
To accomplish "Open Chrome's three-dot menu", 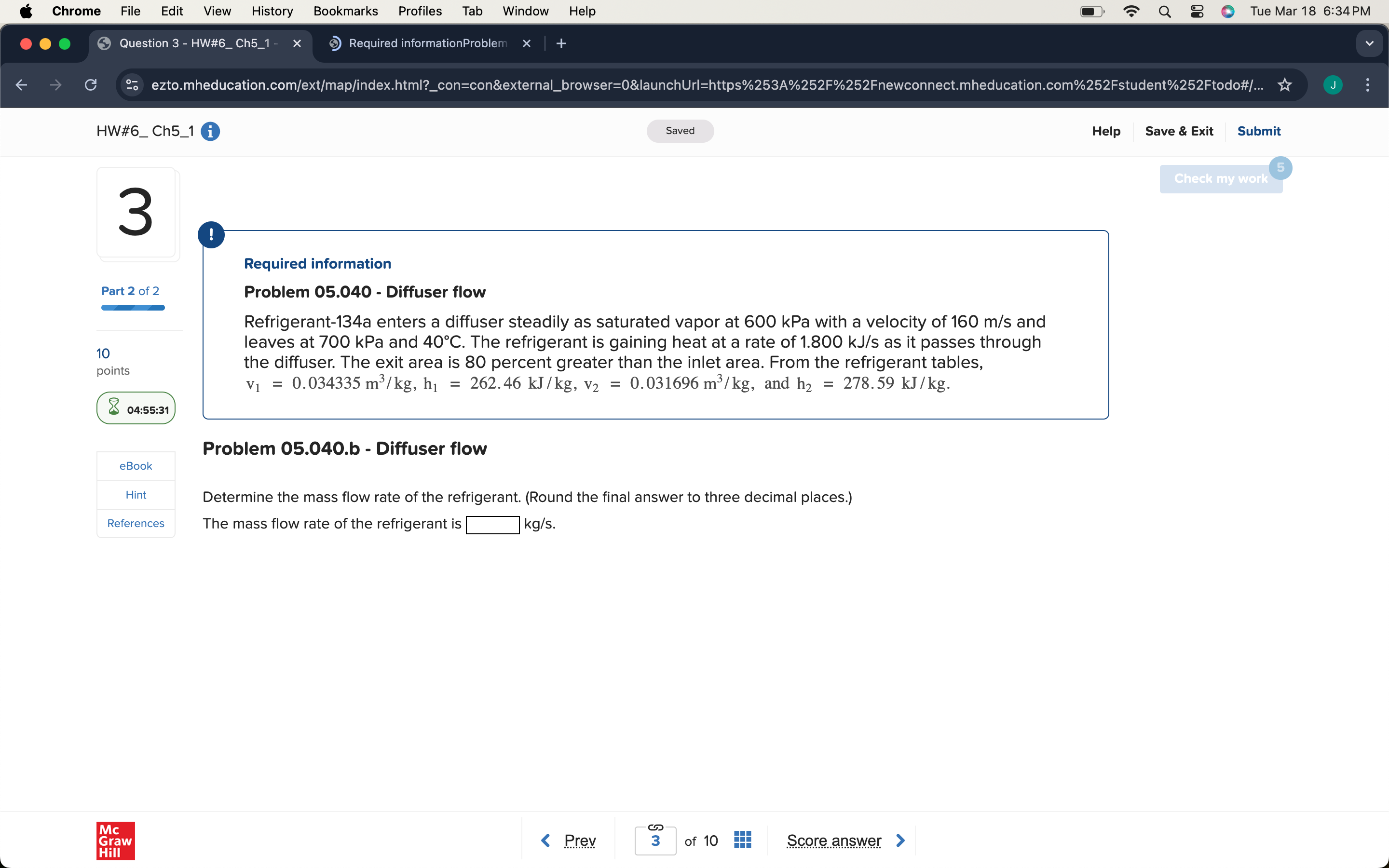I will click(1368, 84).
